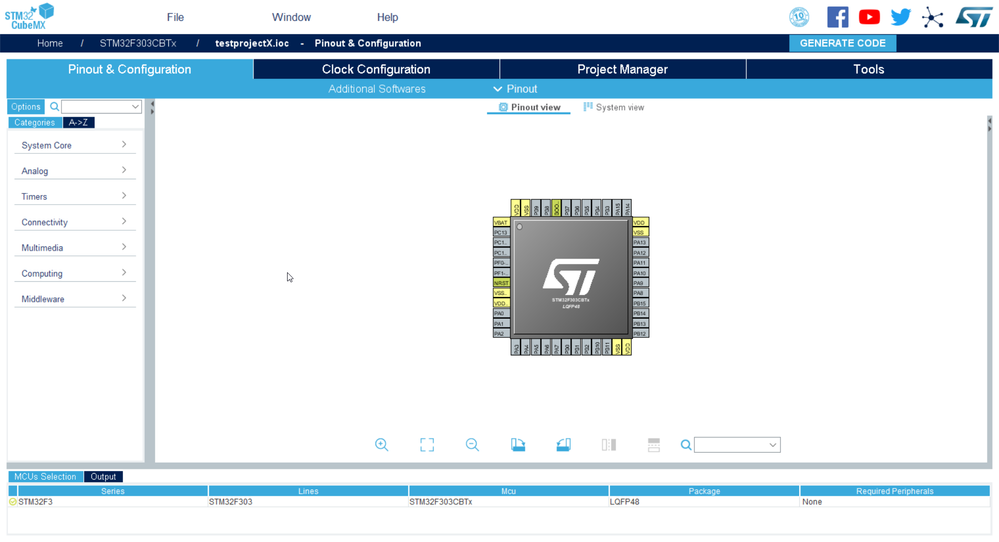This screenshot has width=999, height=542.
Task: Open the Project Manager tab
Action: click(622, 69)
